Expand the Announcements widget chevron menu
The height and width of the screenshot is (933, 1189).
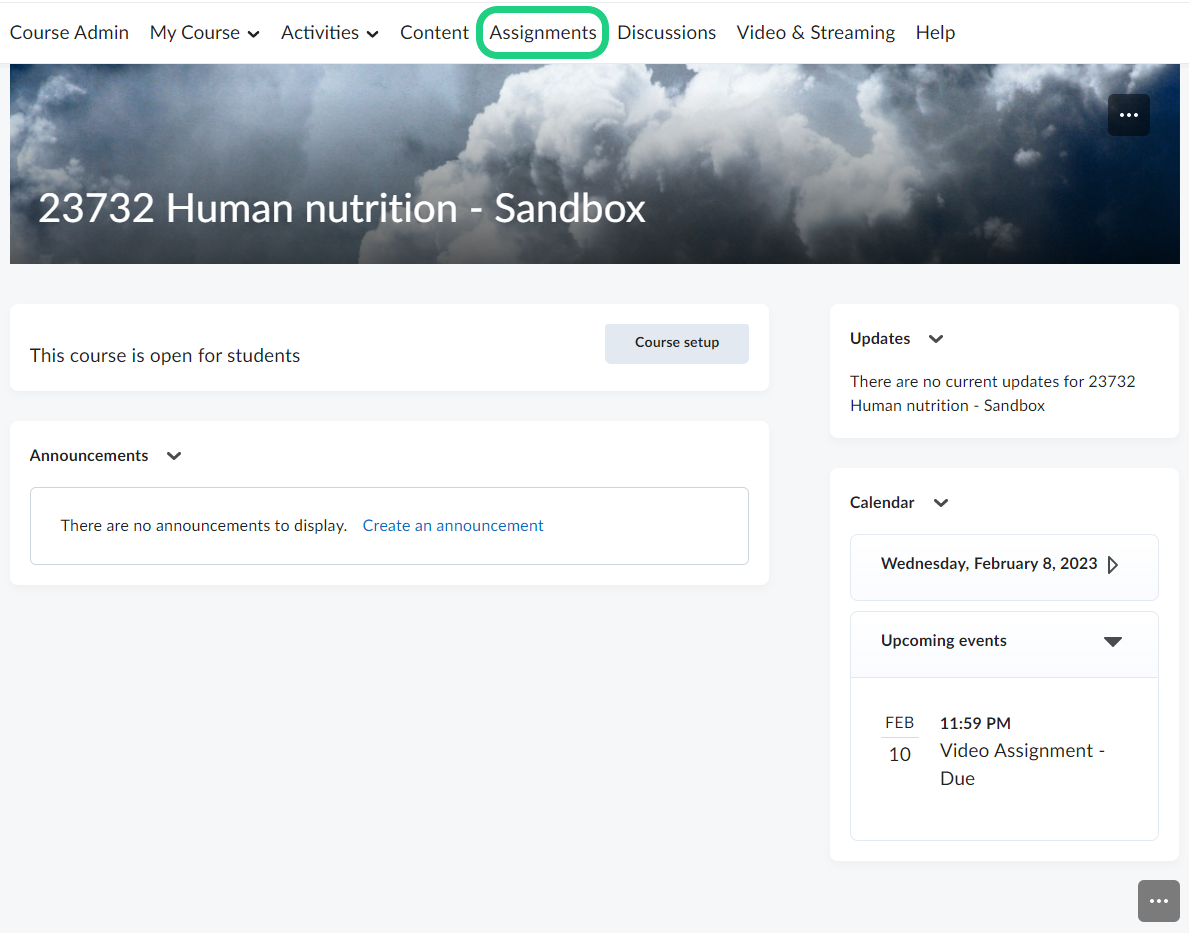click(174, 456)
